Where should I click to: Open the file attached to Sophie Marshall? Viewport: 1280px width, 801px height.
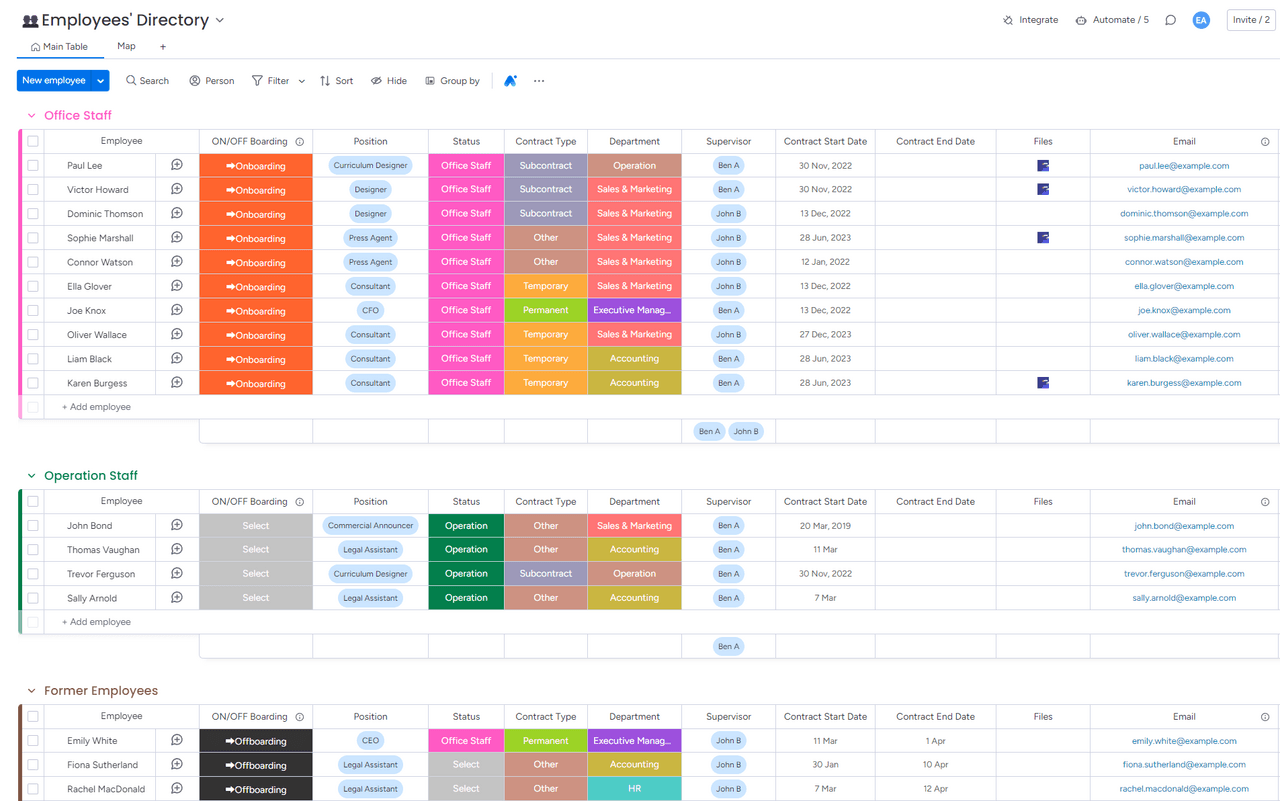(1043, 238)
